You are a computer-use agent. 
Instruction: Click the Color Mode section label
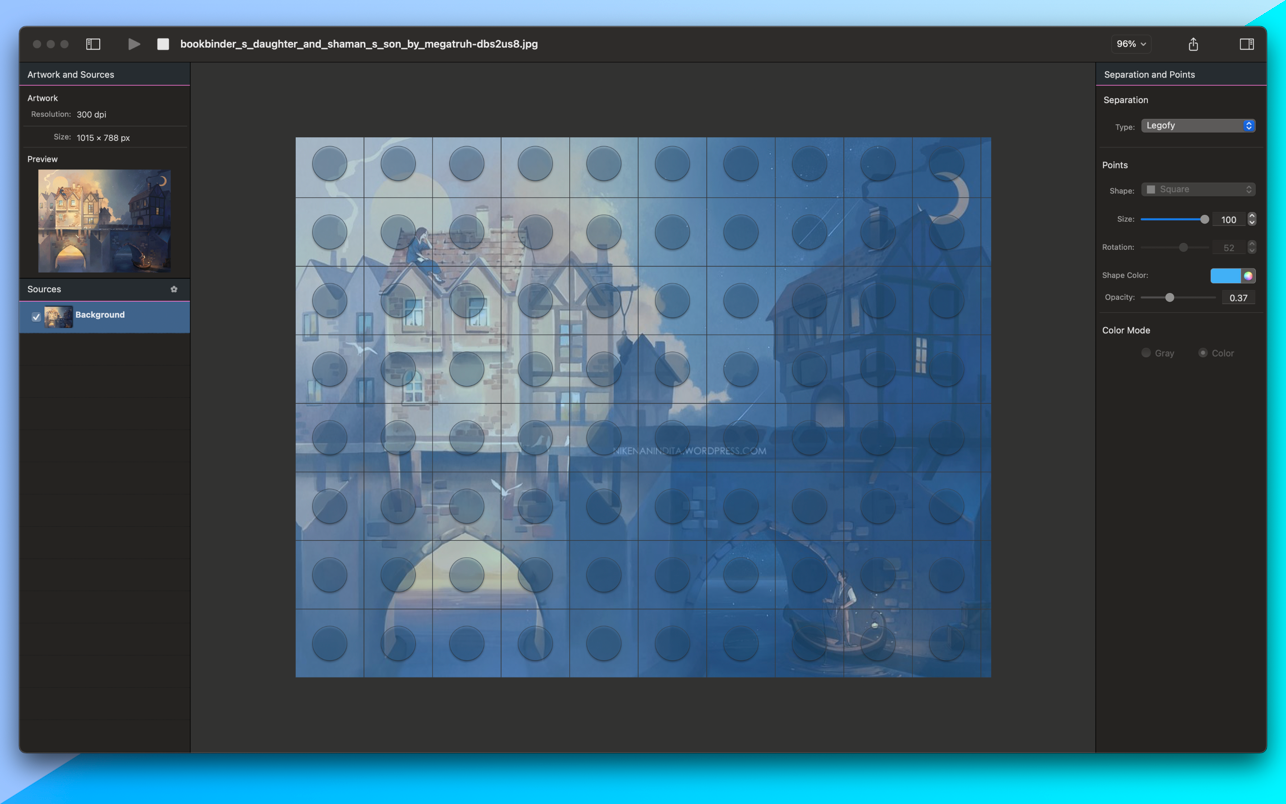[x=1126, y=330]
